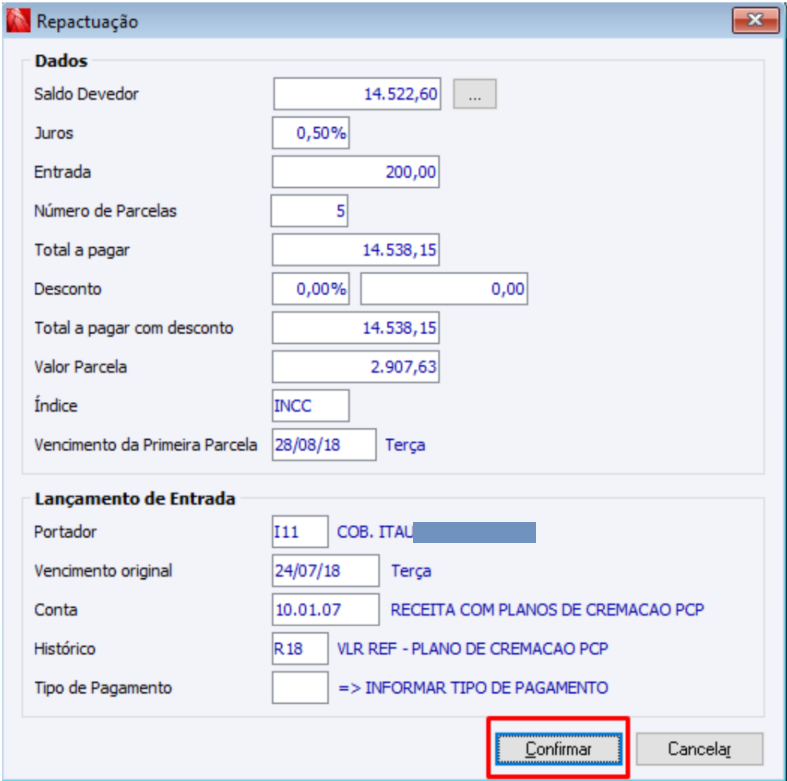Select the Desconto percentage field 0,00%
The image size is (787, 781).
pos(311,289)
